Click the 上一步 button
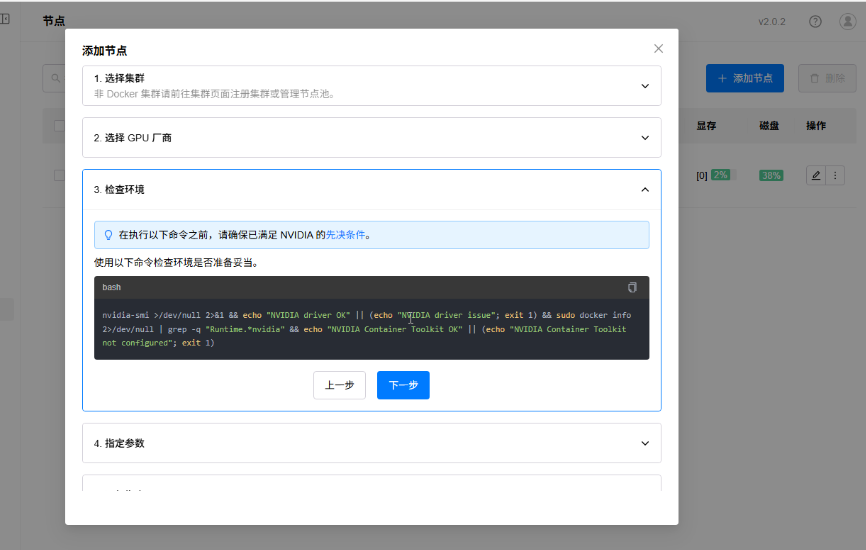 pyautogui.click(x=339, y=385)
